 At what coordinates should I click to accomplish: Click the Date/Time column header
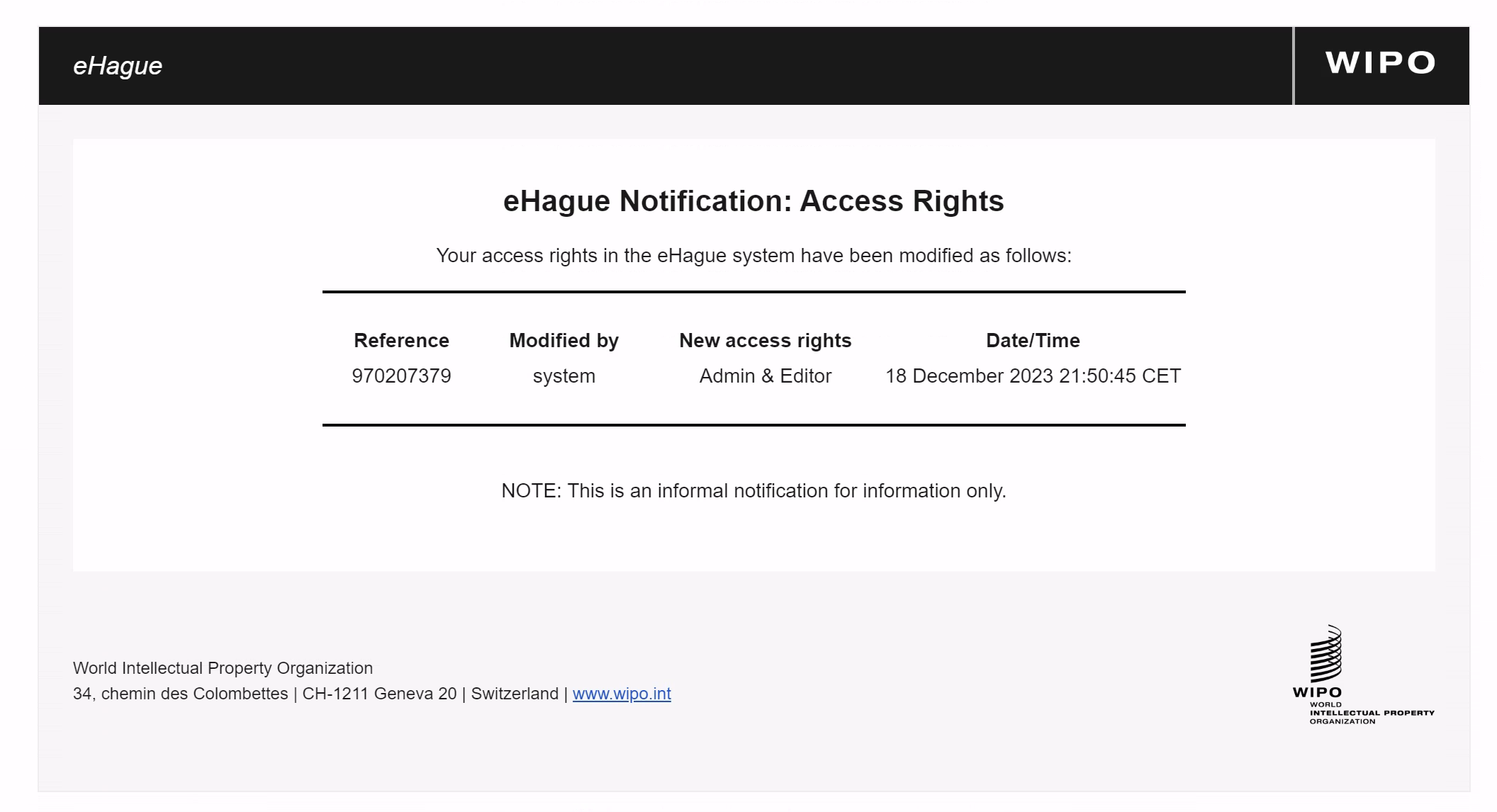point(1032,341)
